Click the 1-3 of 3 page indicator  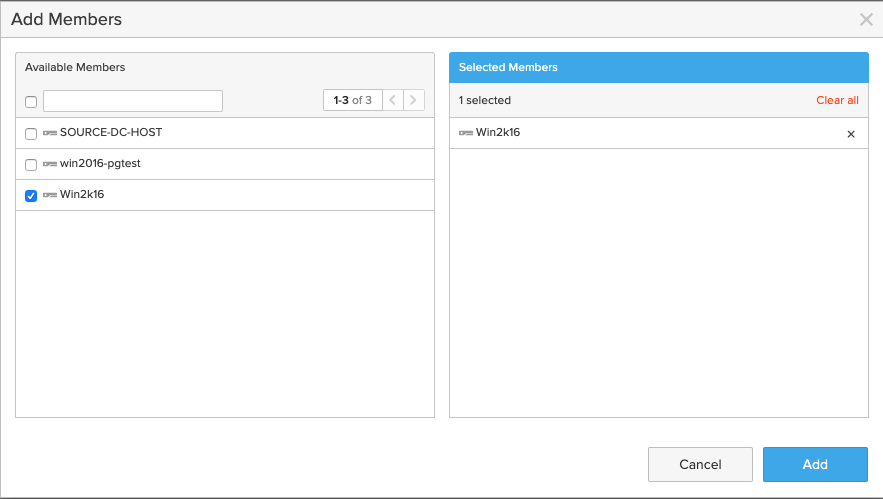tap(352, 100)
